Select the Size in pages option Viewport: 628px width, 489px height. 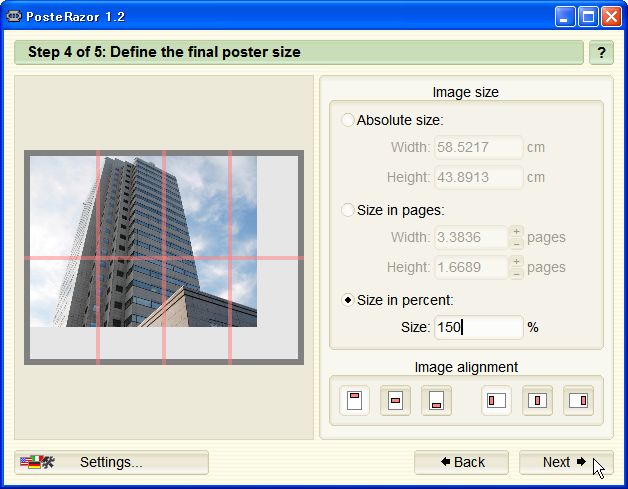coord(347,210)
